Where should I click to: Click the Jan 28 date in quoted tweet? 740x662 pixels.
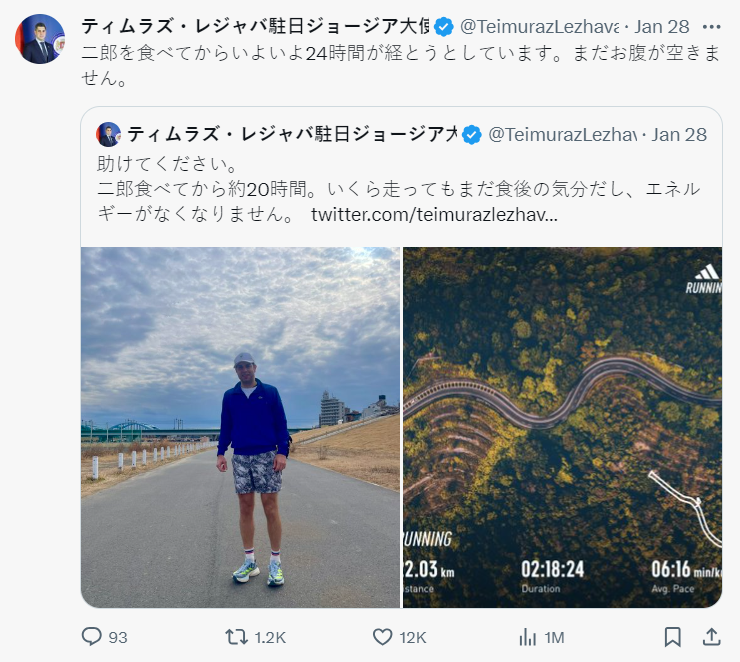coord(679,135)
